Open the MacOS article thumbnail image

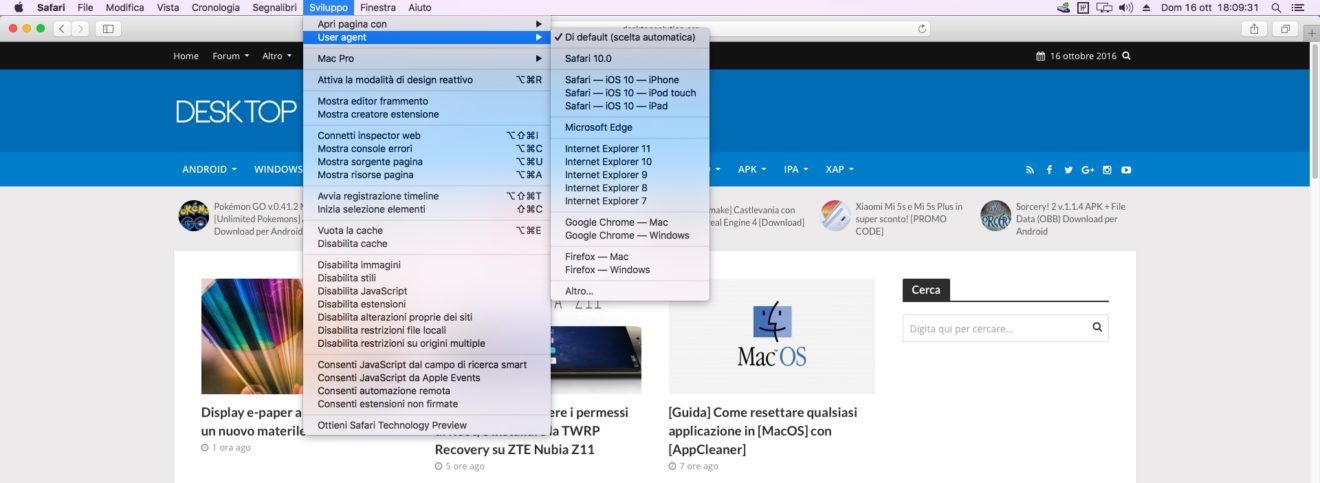771,336
